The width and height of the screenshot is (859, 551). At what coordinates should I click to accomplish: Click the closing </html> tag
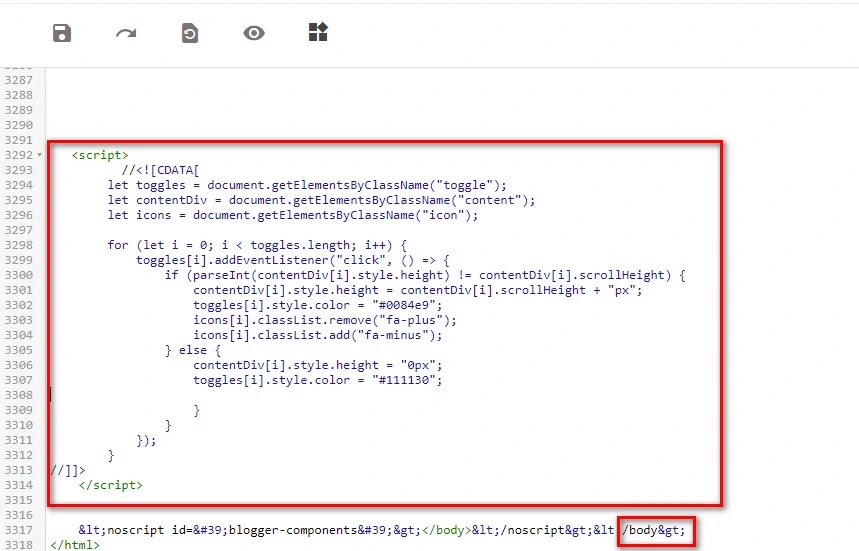[75, 545]
